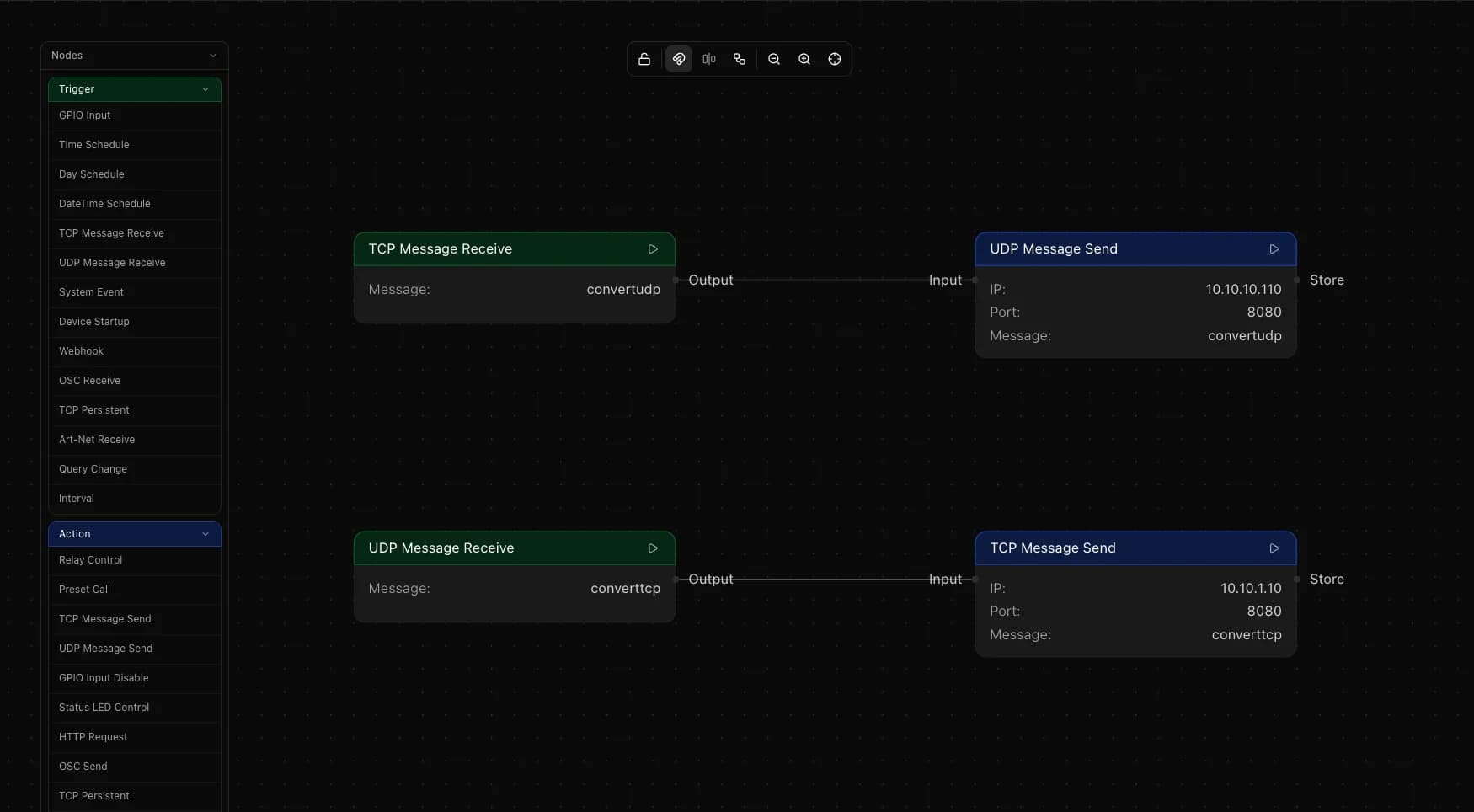
Task: Click Input port of UDP Message Send
Action: 975,280
